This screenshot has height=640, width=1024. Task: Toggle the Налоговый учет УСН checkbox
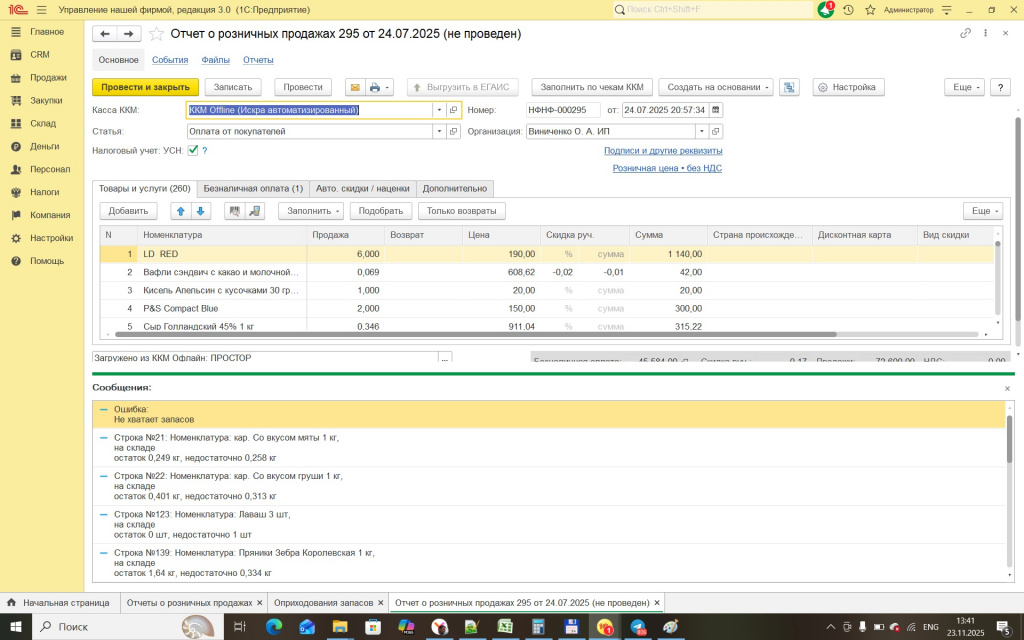193,150
